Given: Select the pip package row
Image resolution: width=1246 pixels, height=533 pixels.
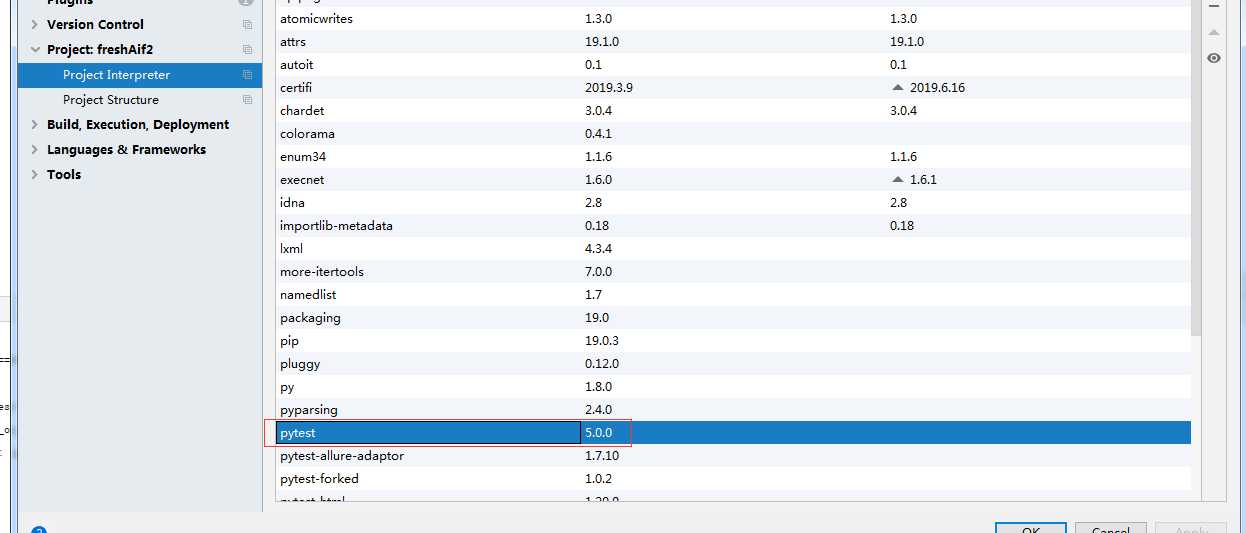Looking at the screenshot, I should click(733, 340).
